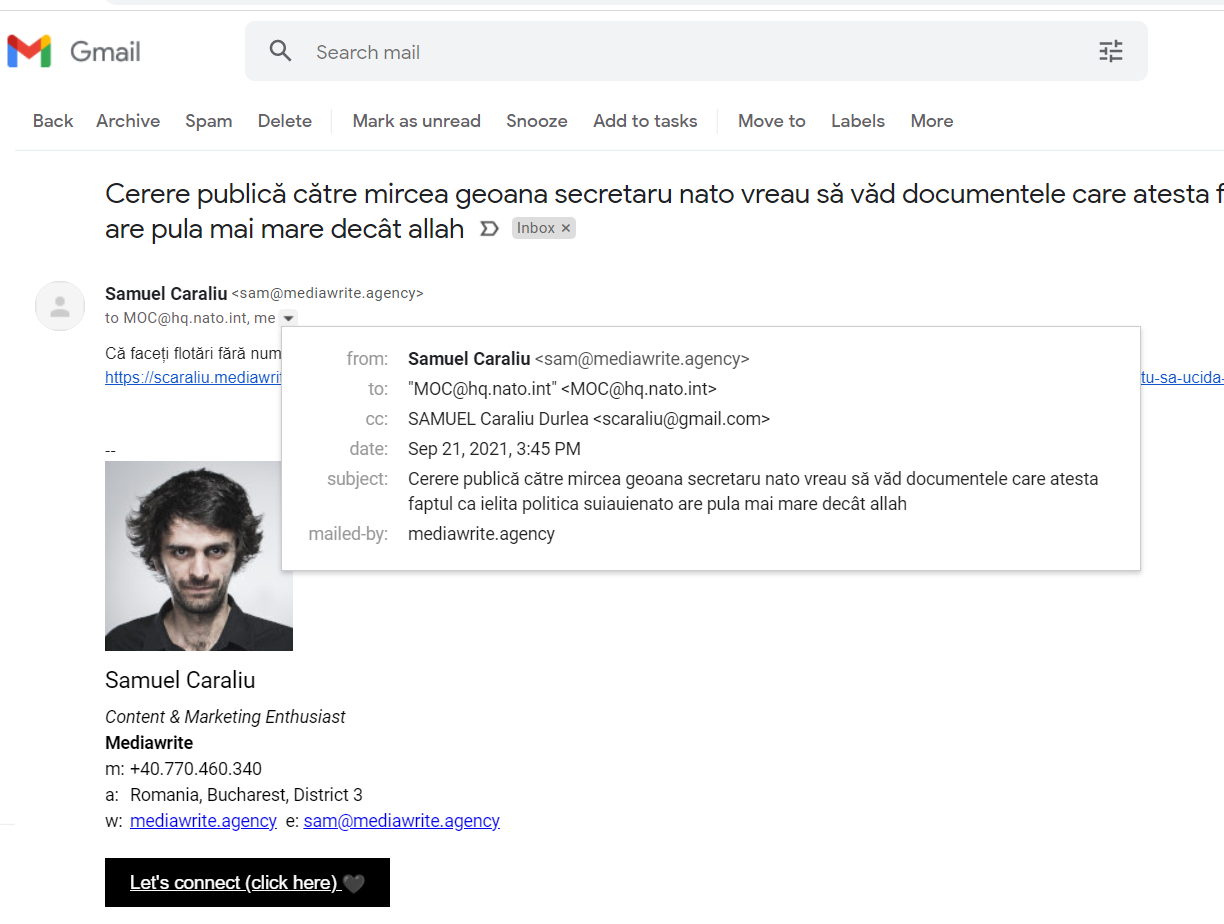Click popup sender name Samuel Caraliu
This screenshot has width=1224, height=924.
tap(469, 359)
